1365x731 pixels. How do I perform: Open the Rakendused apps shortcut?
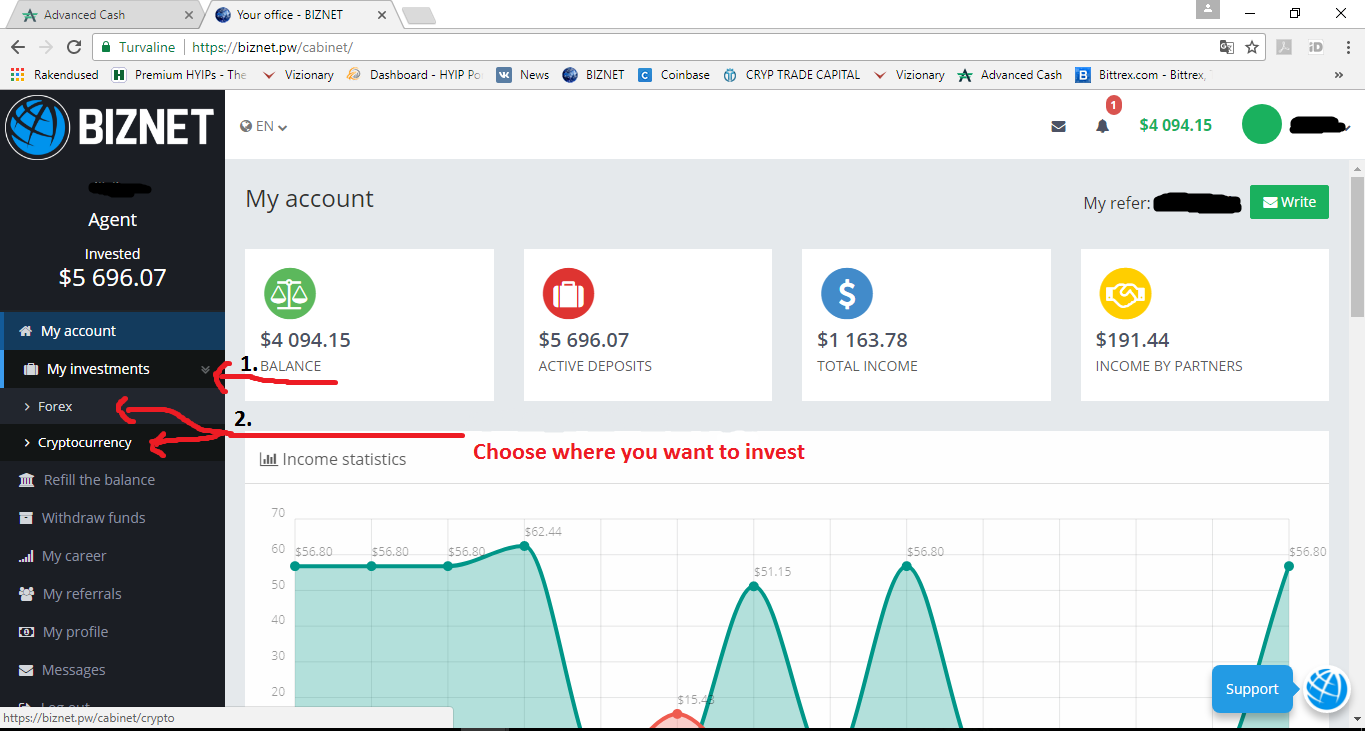tap(54, 75)
